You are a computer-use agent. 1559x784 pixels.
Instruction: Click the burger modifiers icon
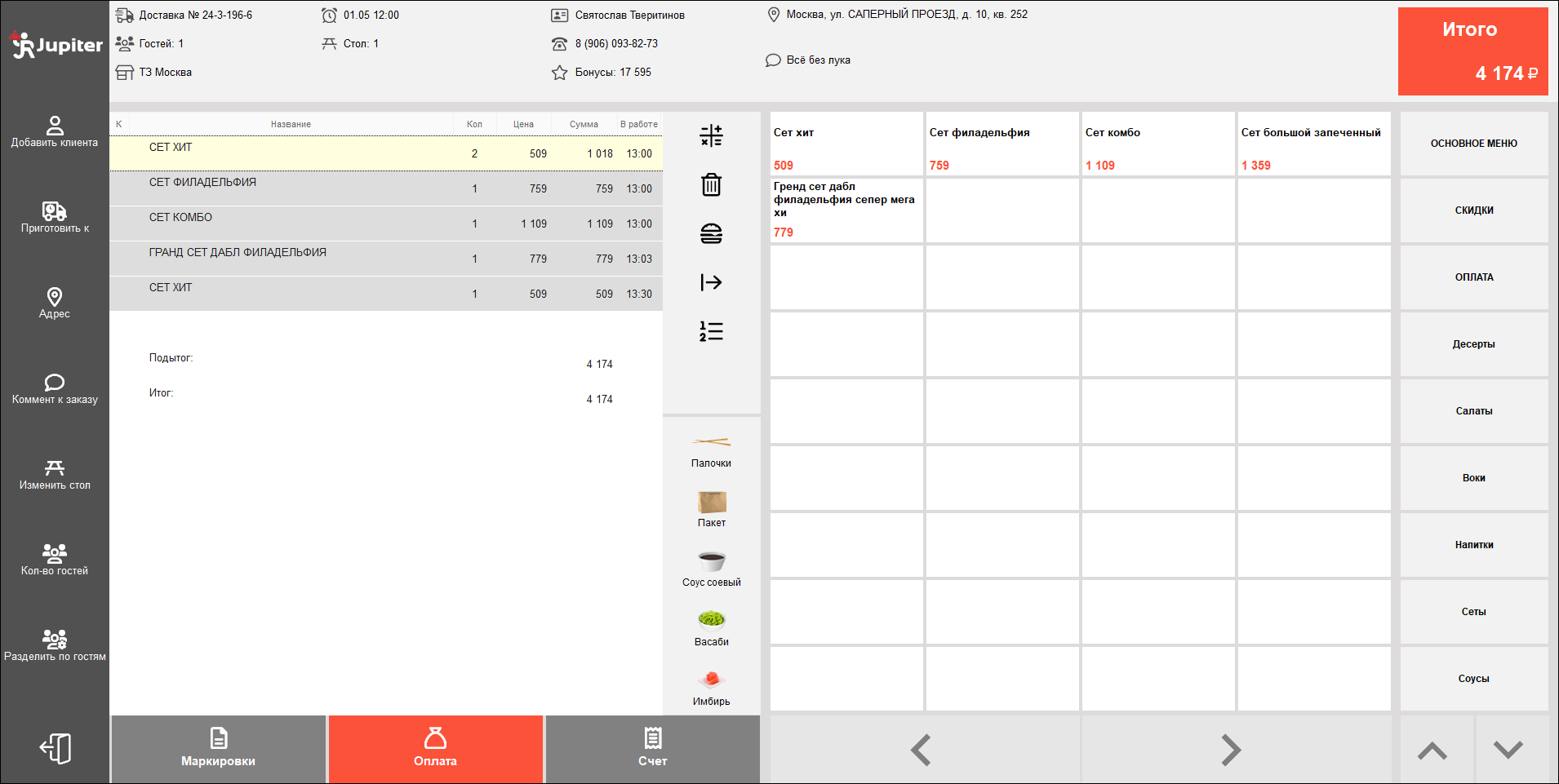[x=712, y=233]
